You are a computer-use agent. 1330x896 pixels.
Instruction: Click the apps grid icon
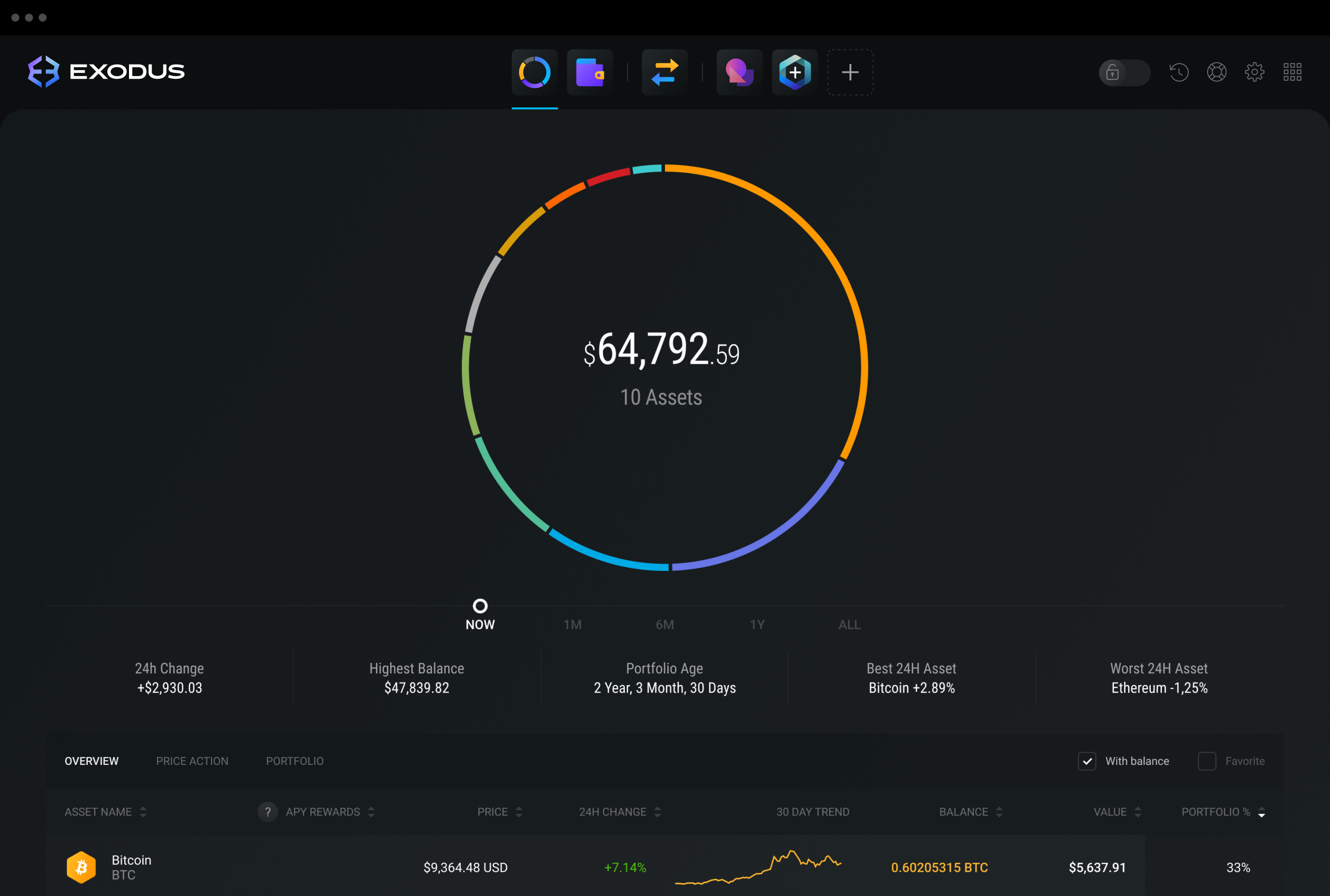[x=1293, y=72]
